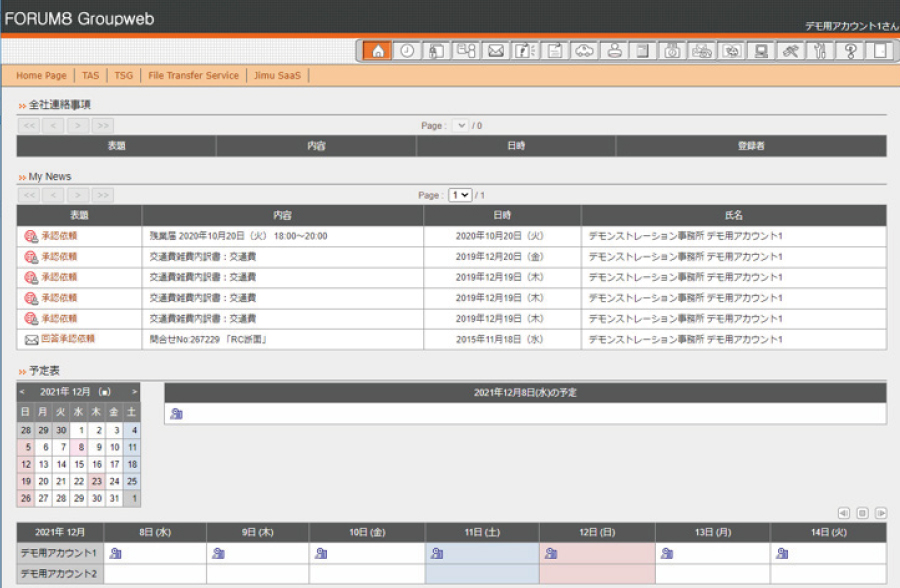Click the My News next page button

pos(78,195)
